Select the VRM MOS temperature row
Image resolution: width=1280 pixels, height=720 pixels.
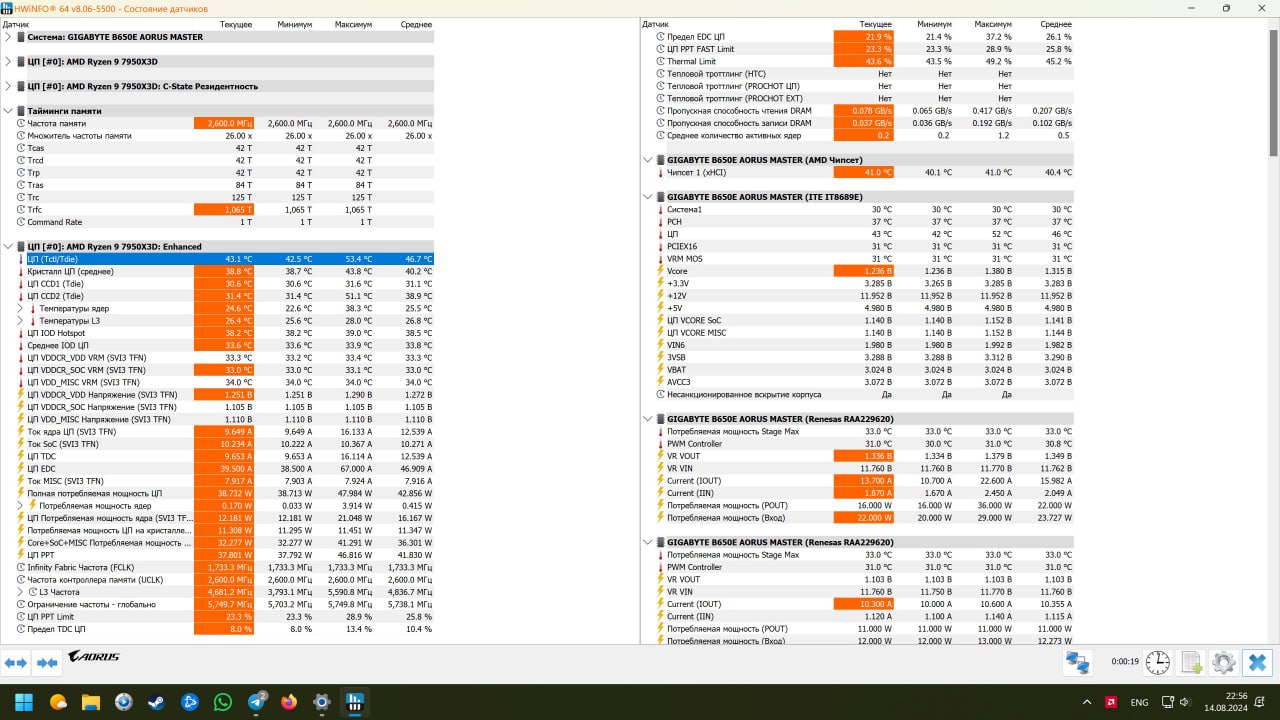click(x=858, y=258)
